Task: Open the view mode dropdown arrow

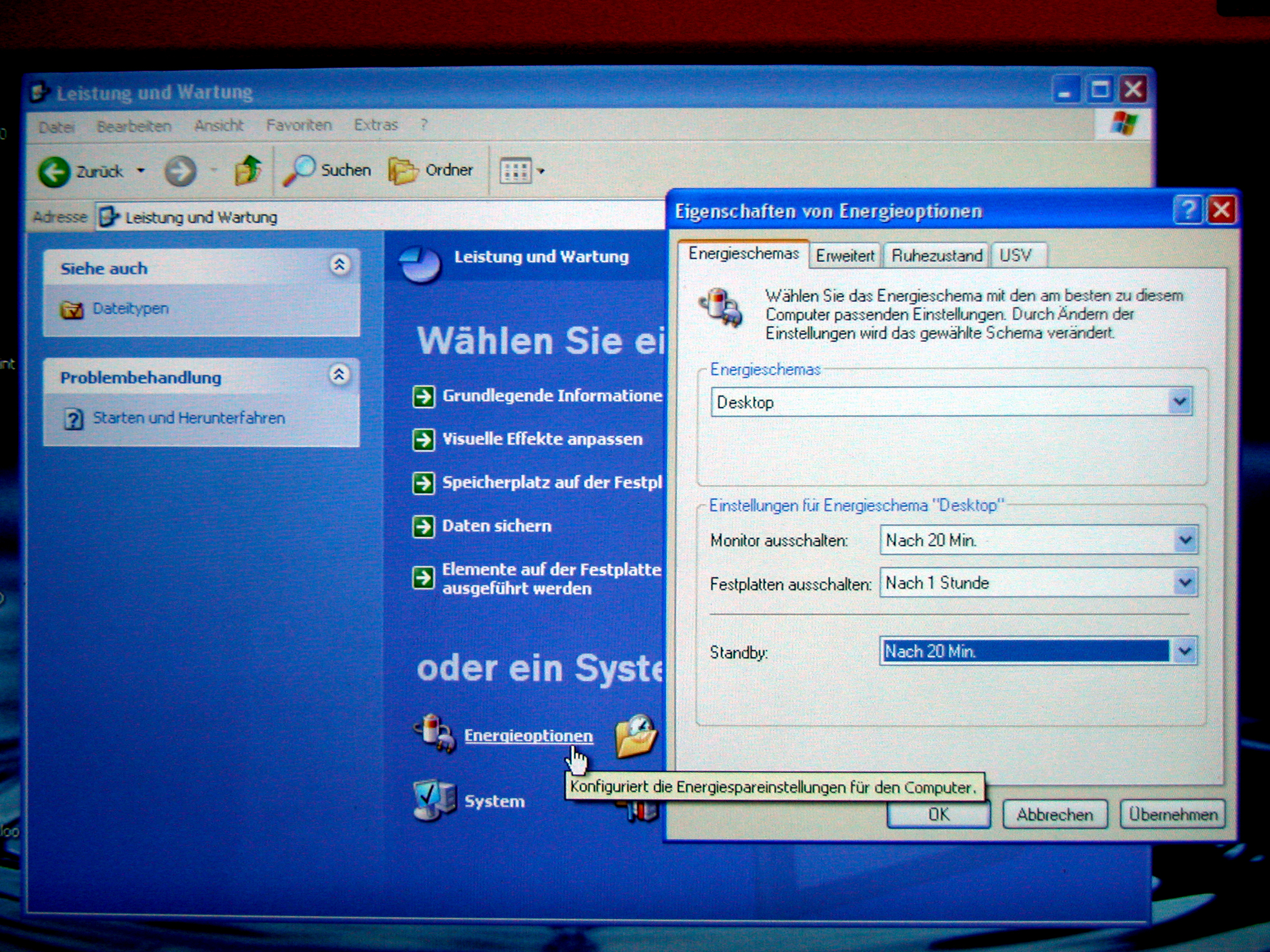Action: 541,171
